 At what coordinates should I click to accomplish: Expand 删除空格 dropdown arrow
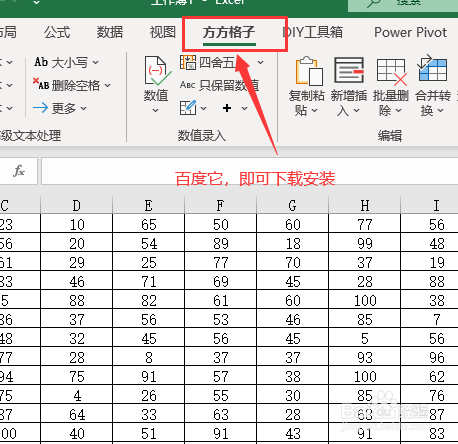(x=107, y=86)
